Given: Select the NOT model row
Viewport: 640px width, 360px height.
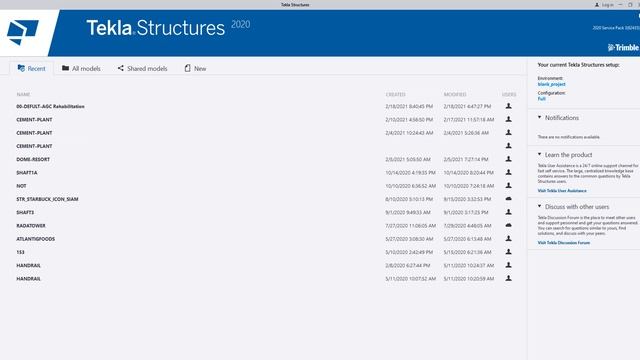Looking at the screenshot, I should [266, 186].
